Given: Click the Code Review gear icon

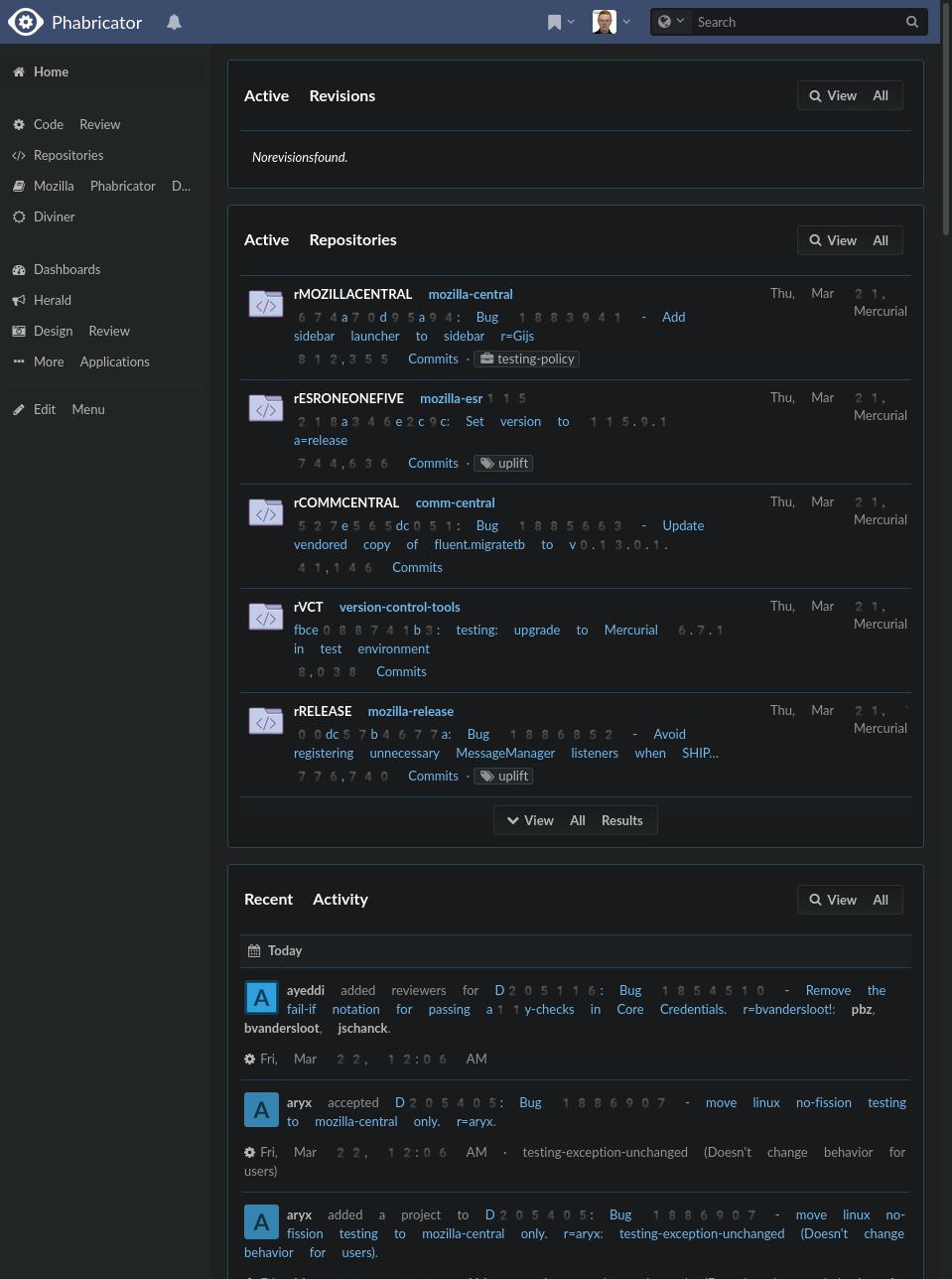Looking at the screenshot, I should (x=19, y=124).
